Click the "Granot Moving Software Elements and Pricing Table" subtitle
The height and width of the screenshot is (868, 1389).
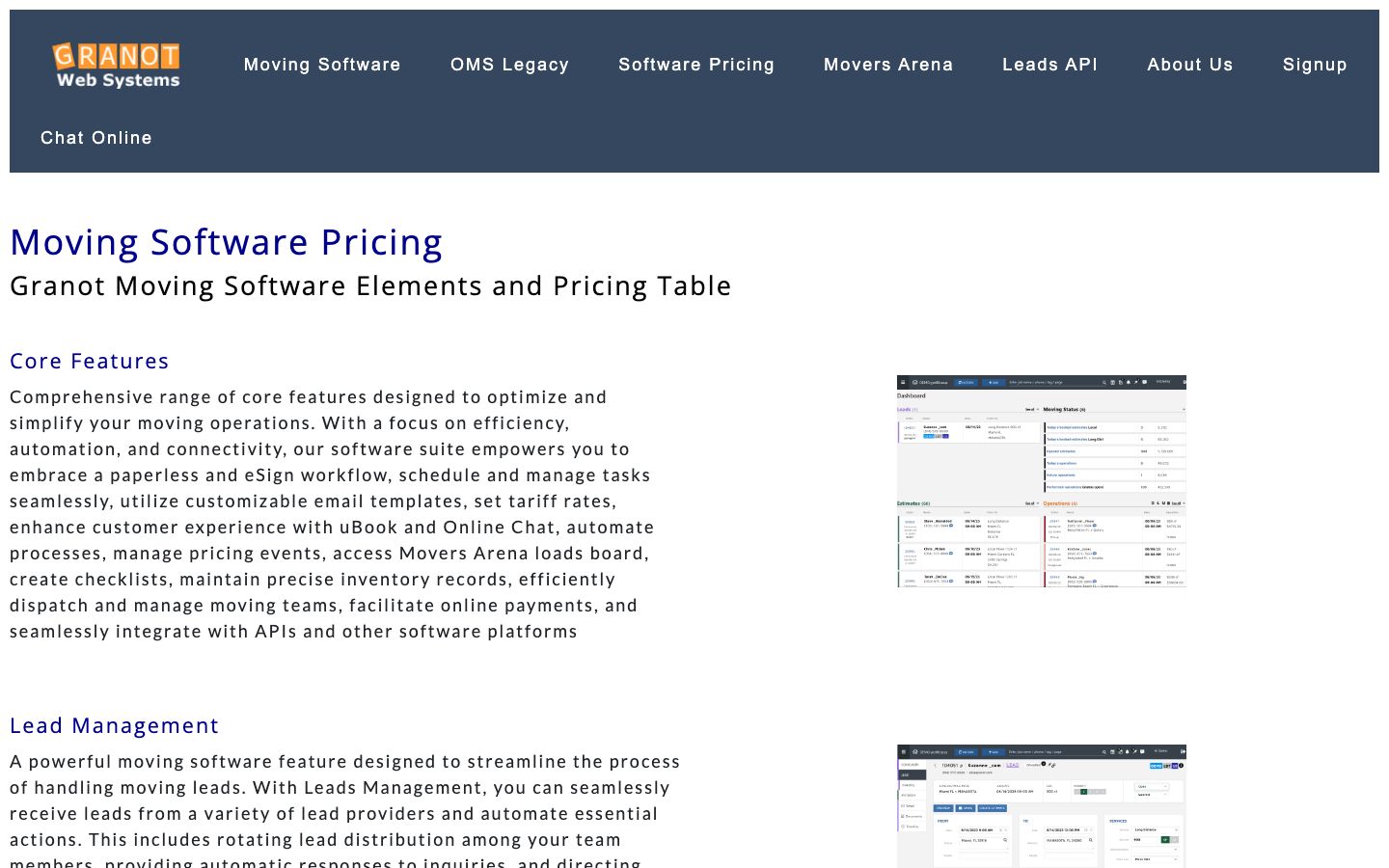pos(370,285)
